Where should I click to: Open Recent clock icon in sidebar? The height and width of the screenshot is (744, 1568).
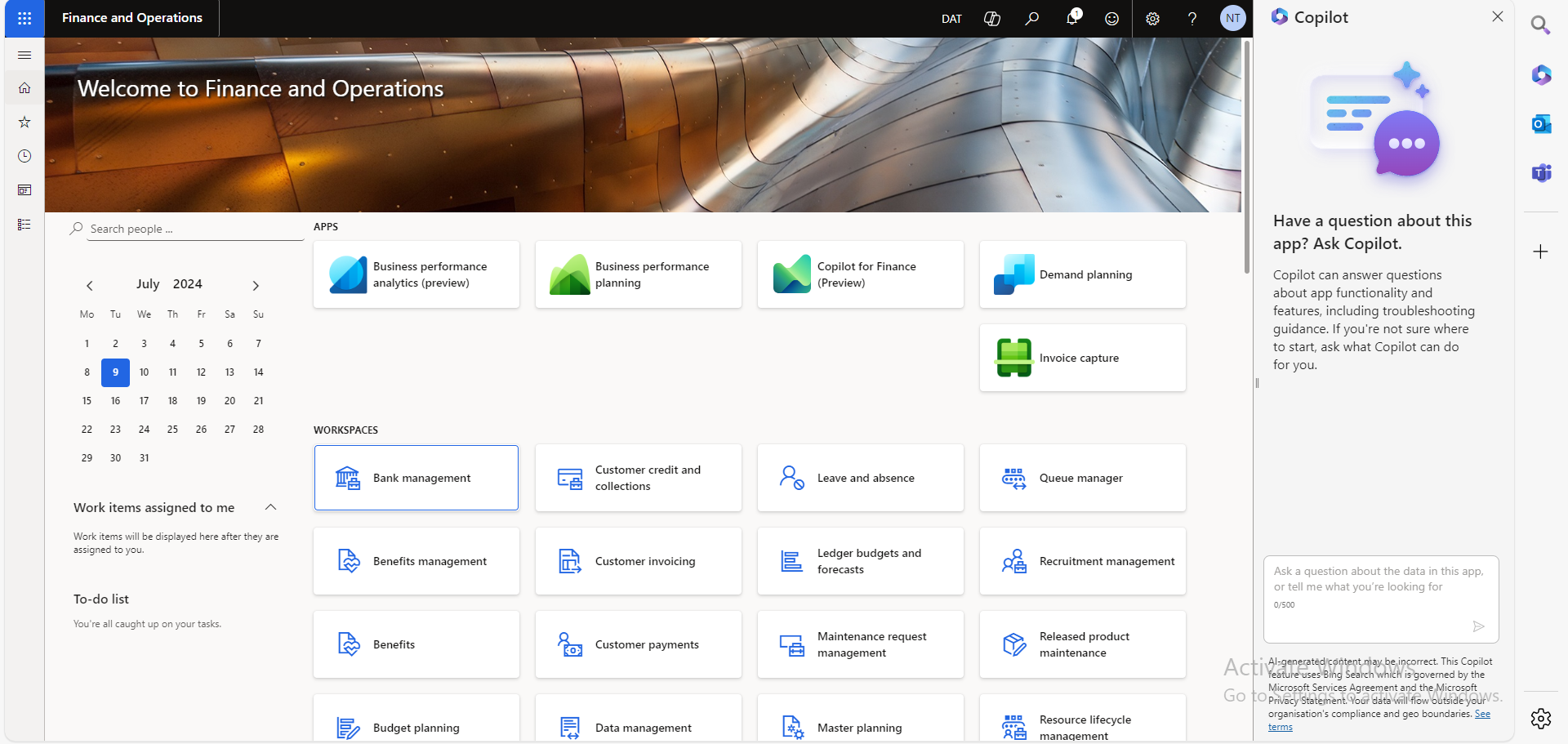pyautogui.click(x=24, y=156)
